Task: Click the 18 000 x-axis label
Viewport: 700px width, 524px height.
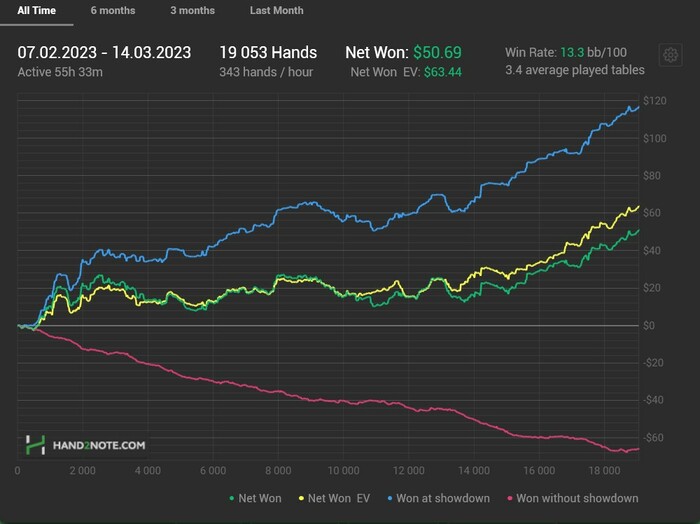Action: (x=604, y=470)
